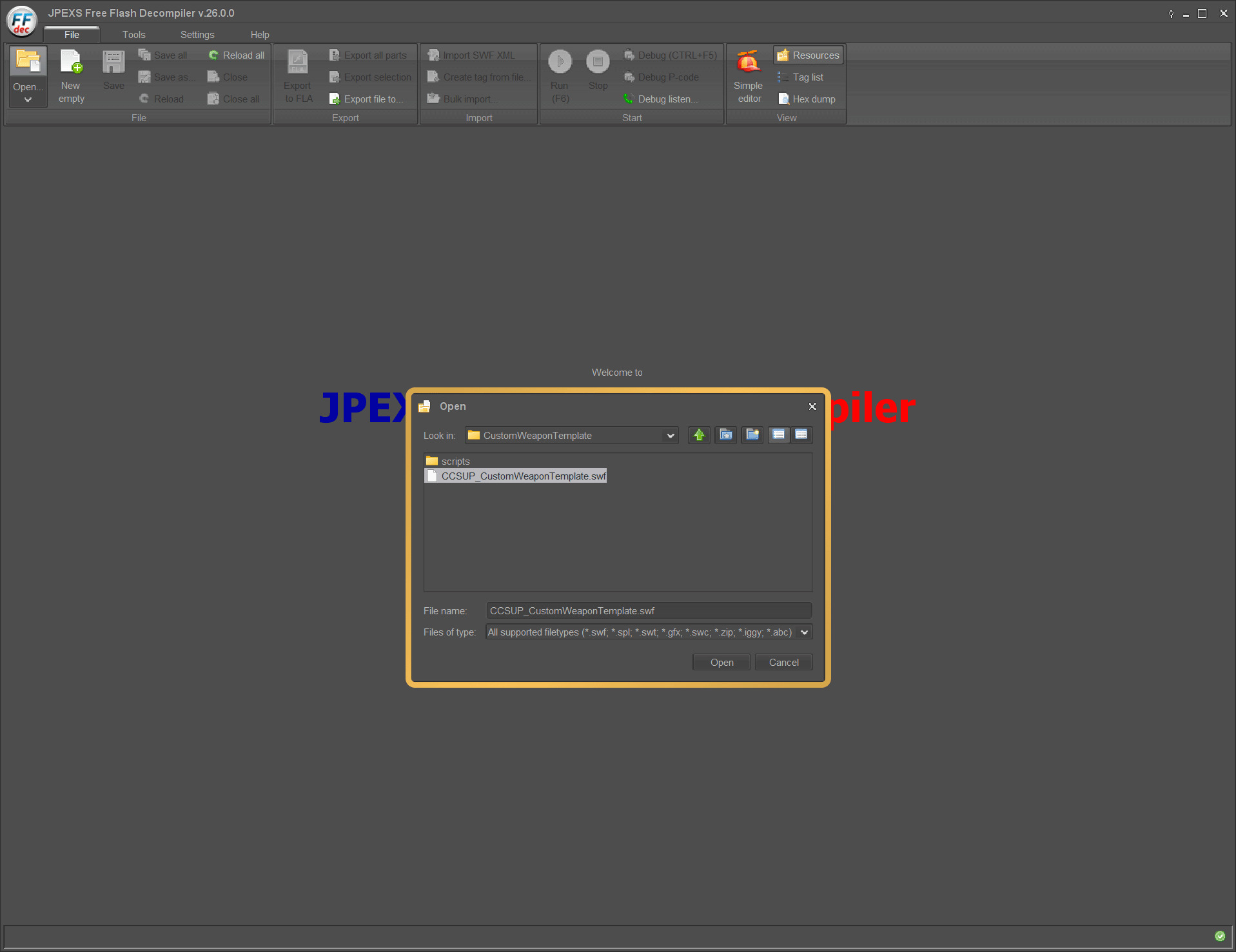
Task: Click Import SWF XML
Action: click(471, 55)
